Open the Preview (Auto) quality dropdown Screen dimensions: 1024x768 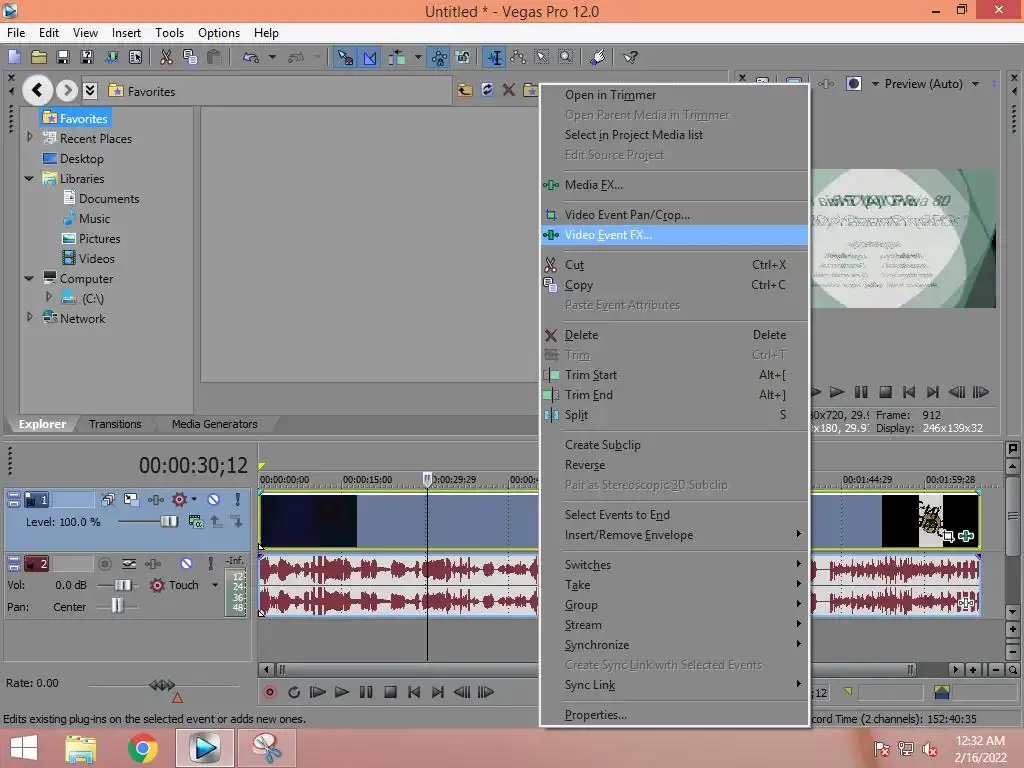coord(975,84)
